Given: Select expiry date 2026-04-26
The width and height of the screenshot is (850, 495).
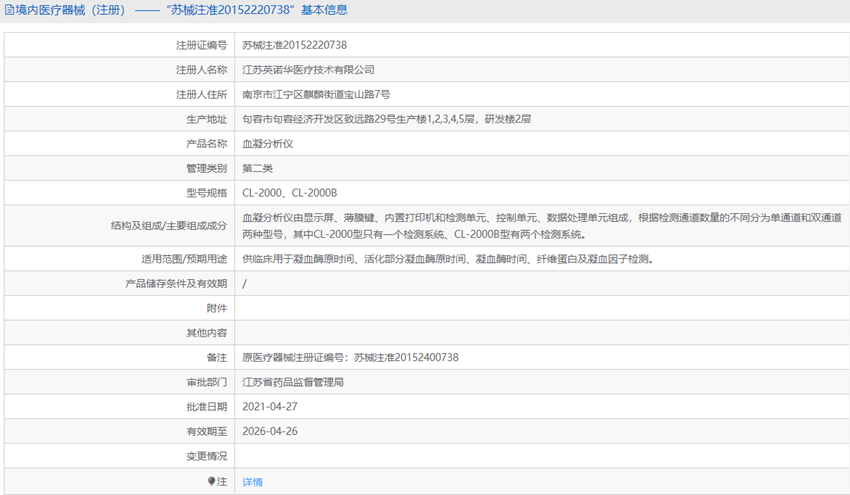Looking at the screenshot, I should [270, 432].
